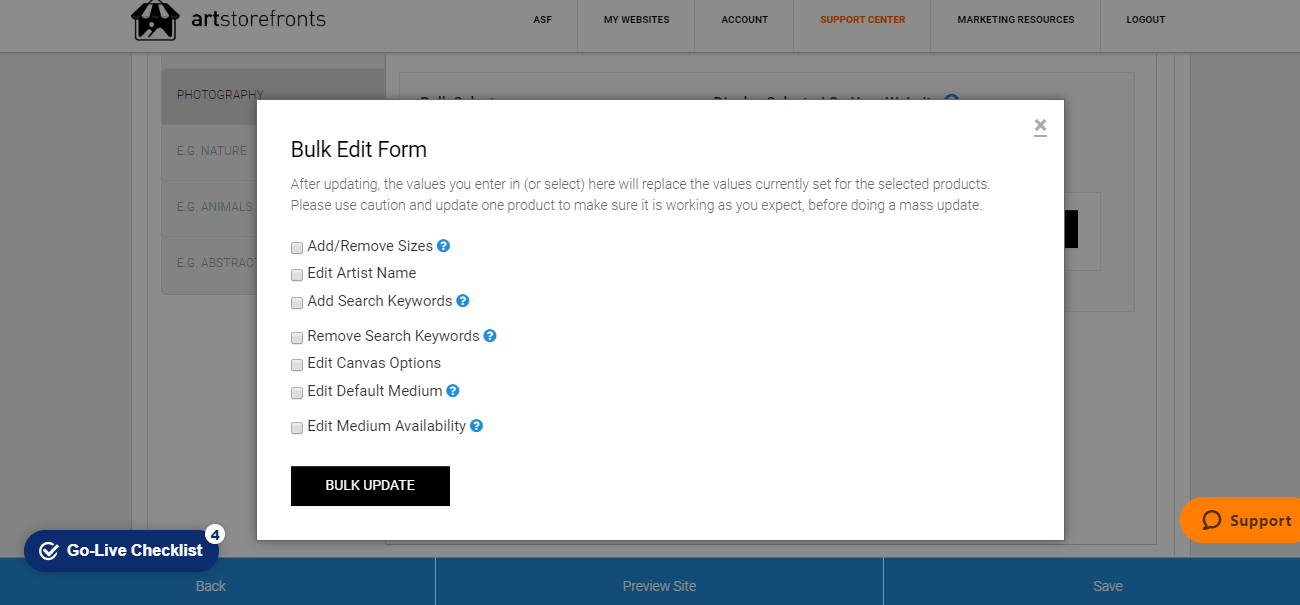The image size is (1300, 605).
Task: Open help tooltip for Add Search Keywords
Action: [463, 300]
